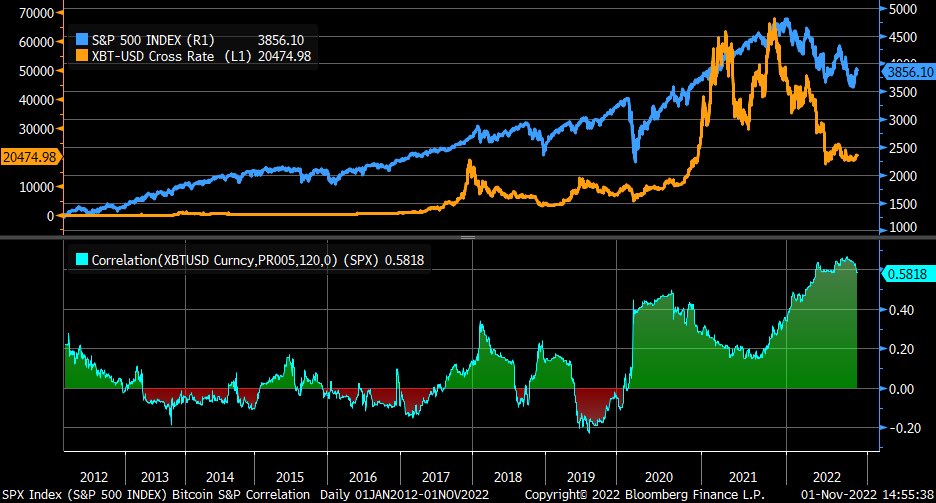Click the 2017 year label on time axis
936x503 pixels.
pyautogui.click(x=436, y=477)
